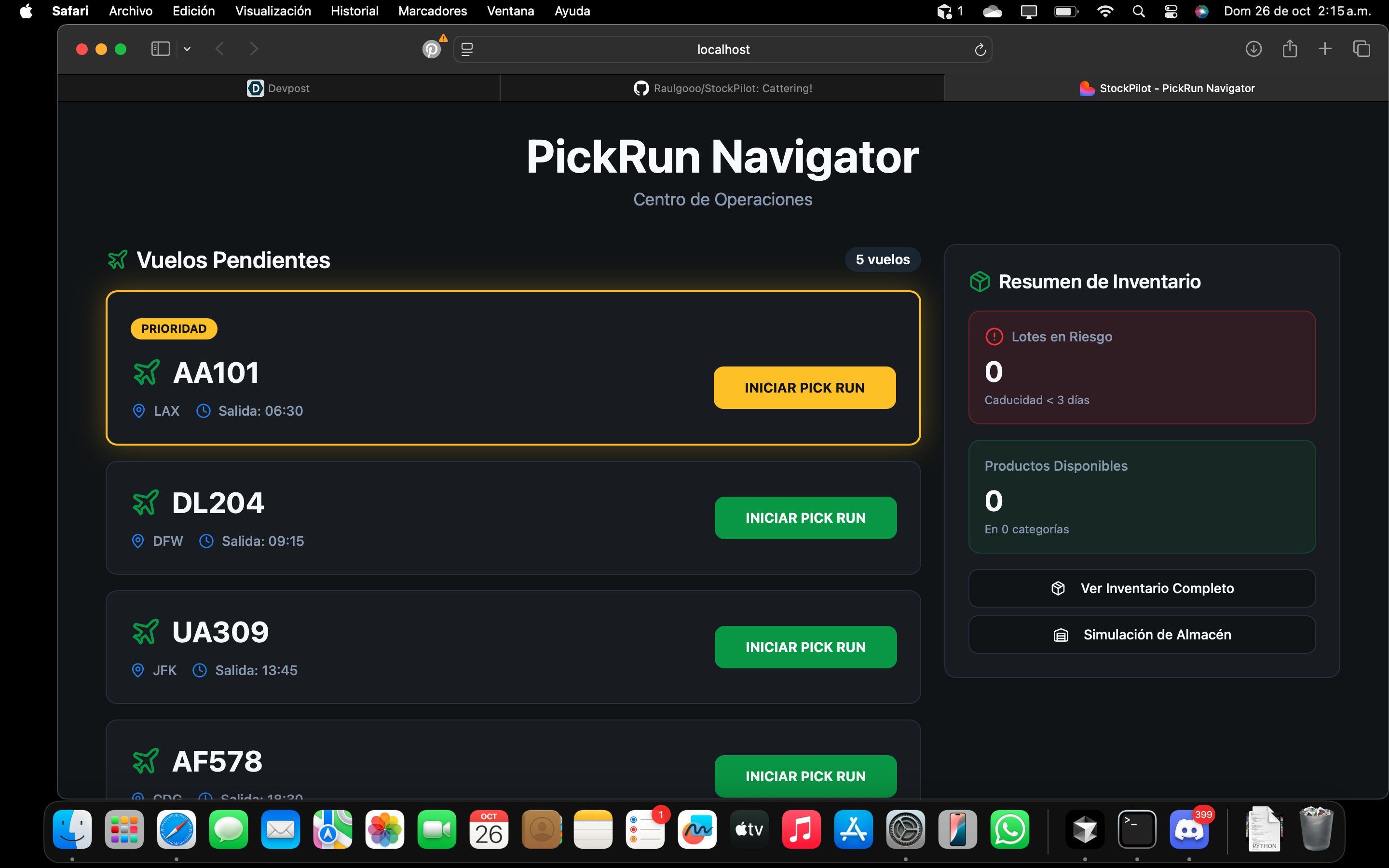Click the Share icon in toolbar
Image resolution: width=1389 pixels, height=868 pixels.
1290,49
